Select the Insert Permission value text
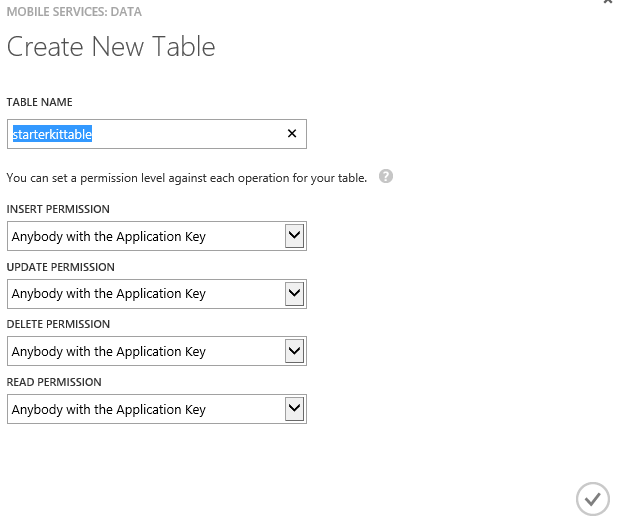 [109, 237]
